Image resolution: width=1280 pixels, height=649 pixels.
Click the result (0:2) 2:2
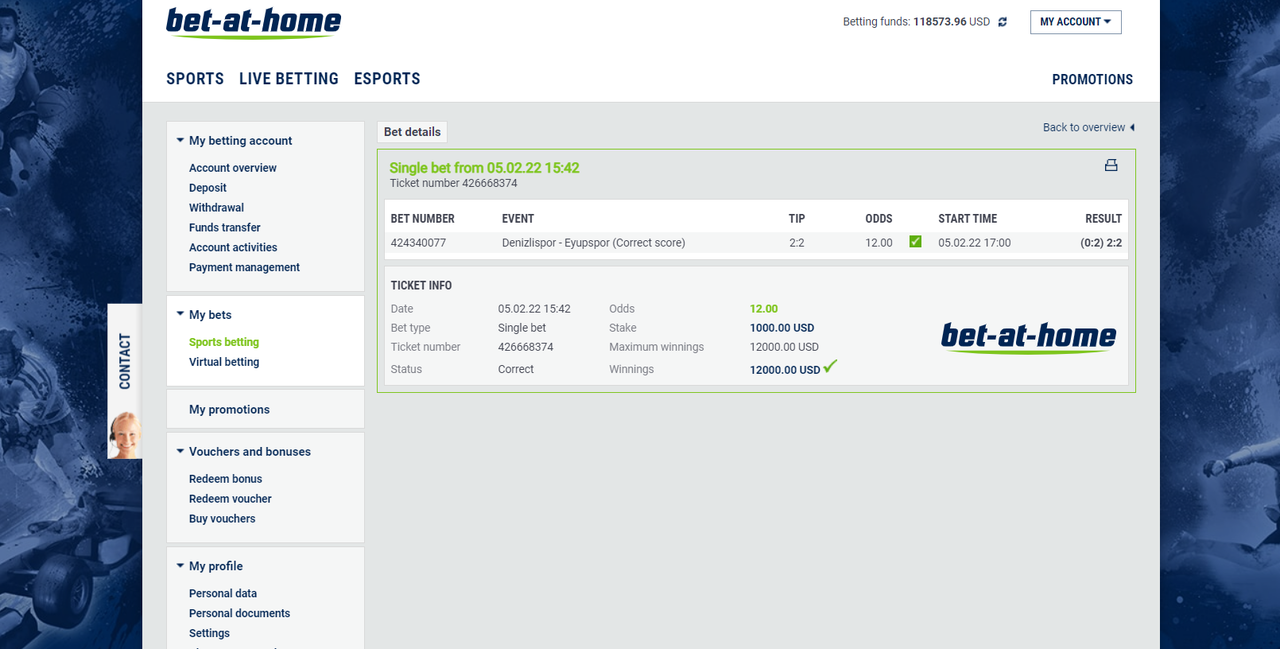point(1101,243)
